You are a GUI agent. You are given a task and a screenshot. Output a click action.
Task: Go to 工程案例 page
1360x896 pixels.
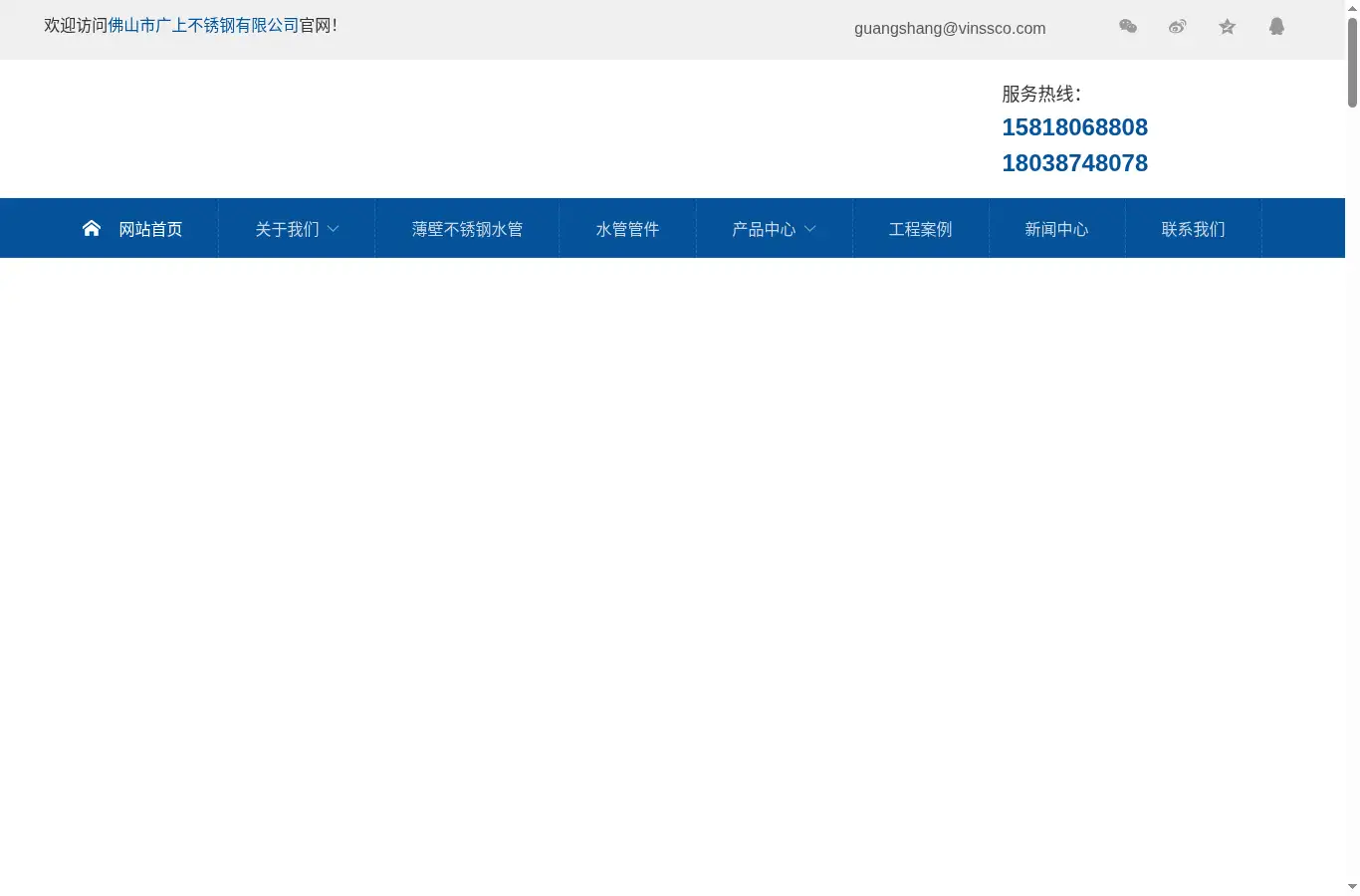point(920,229)
